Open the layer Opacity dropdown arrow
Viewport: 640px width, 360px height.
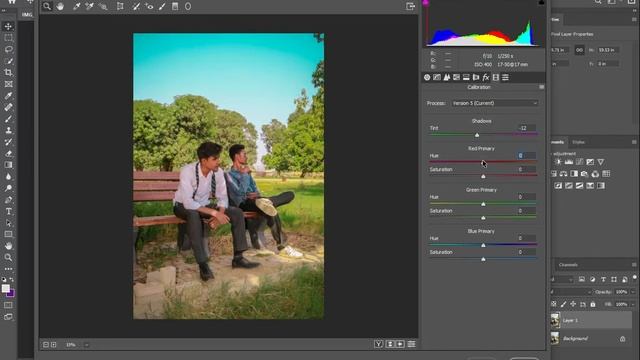click(x=633, y=292)
